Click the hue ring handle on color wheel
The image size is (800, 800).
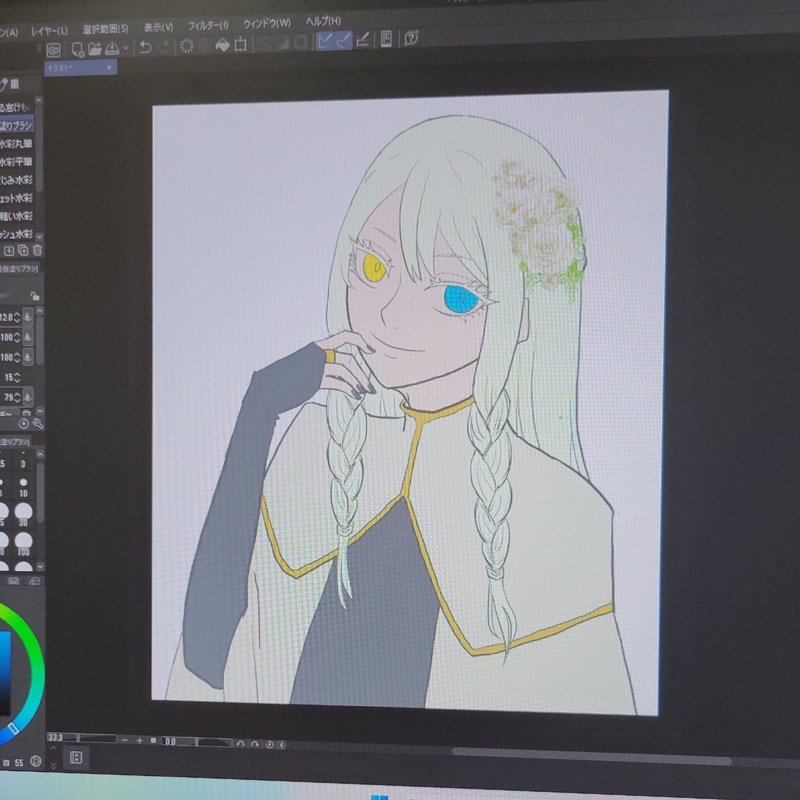tap(13, 728)
